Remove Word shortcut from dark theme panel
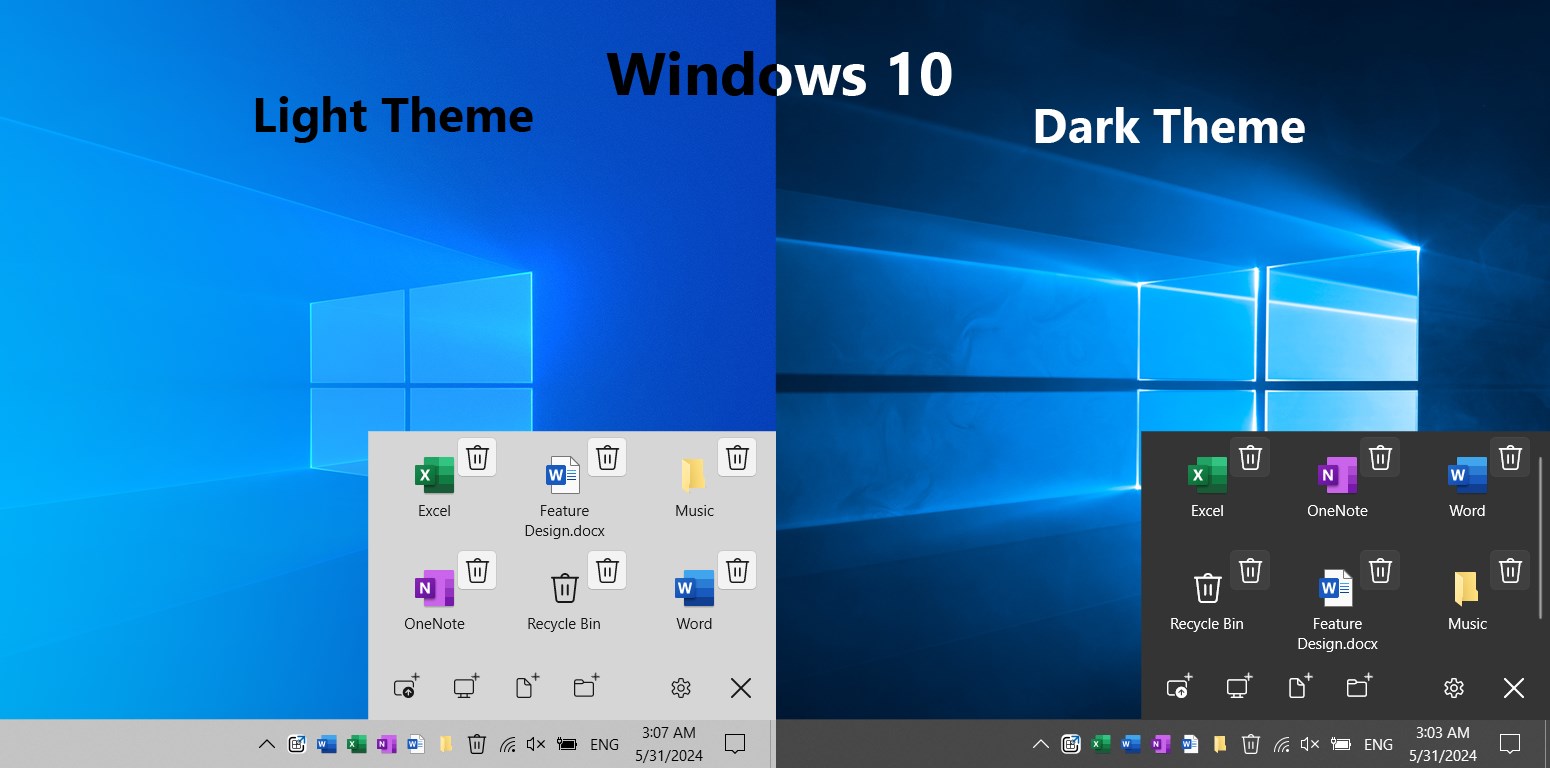The width and height of the screenshot is (1550, 768). tap(1510, 457)
